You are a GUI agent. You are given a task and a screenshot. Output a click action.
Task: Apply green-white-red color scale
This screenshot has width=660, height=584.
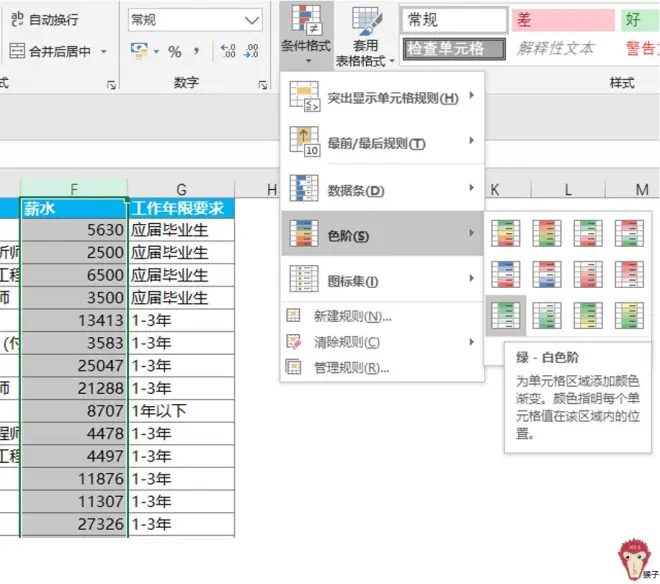(x=588, y=233)
